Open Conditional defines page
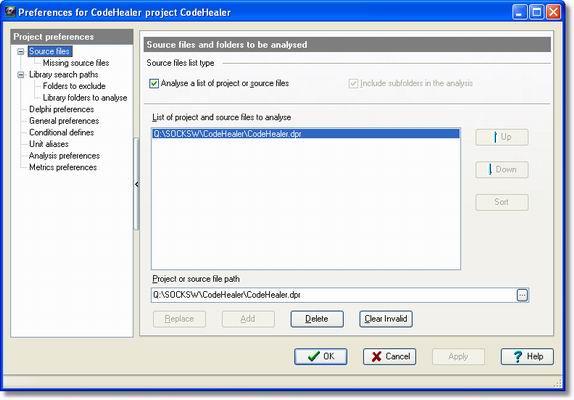Image resolution: width=574 pixels, height=400 pixels. coord(62,132)
